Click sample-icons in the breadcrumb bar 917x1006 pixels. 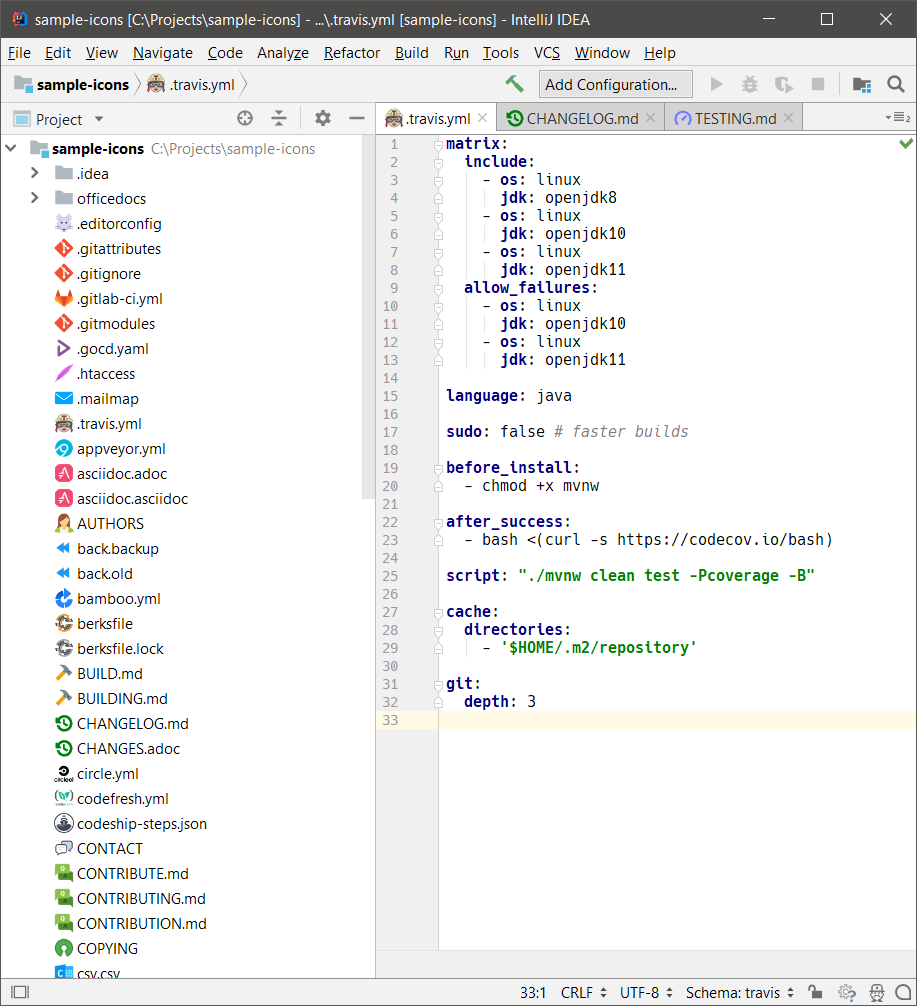point(82,85)
